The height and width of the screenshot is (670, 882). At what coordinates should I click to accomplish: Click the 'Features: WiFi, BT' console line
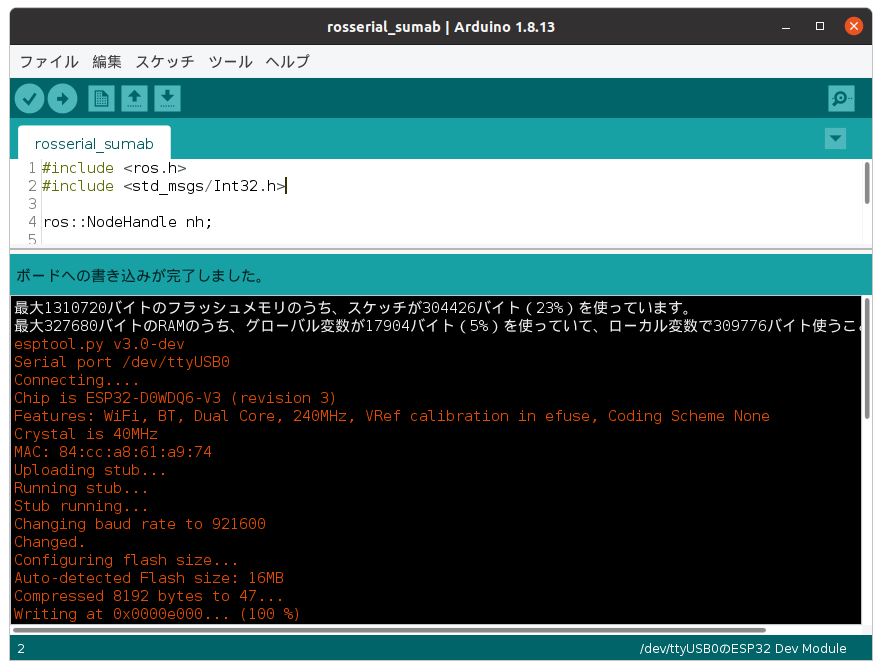click(x=392, y=416)
